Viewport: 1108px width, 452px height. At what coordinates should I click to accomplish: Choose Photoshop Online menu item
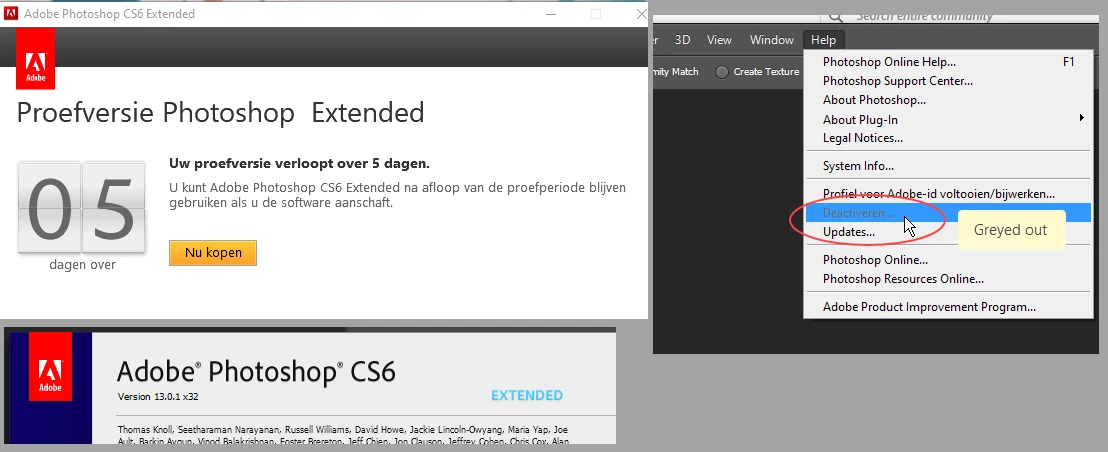point(948,261)
